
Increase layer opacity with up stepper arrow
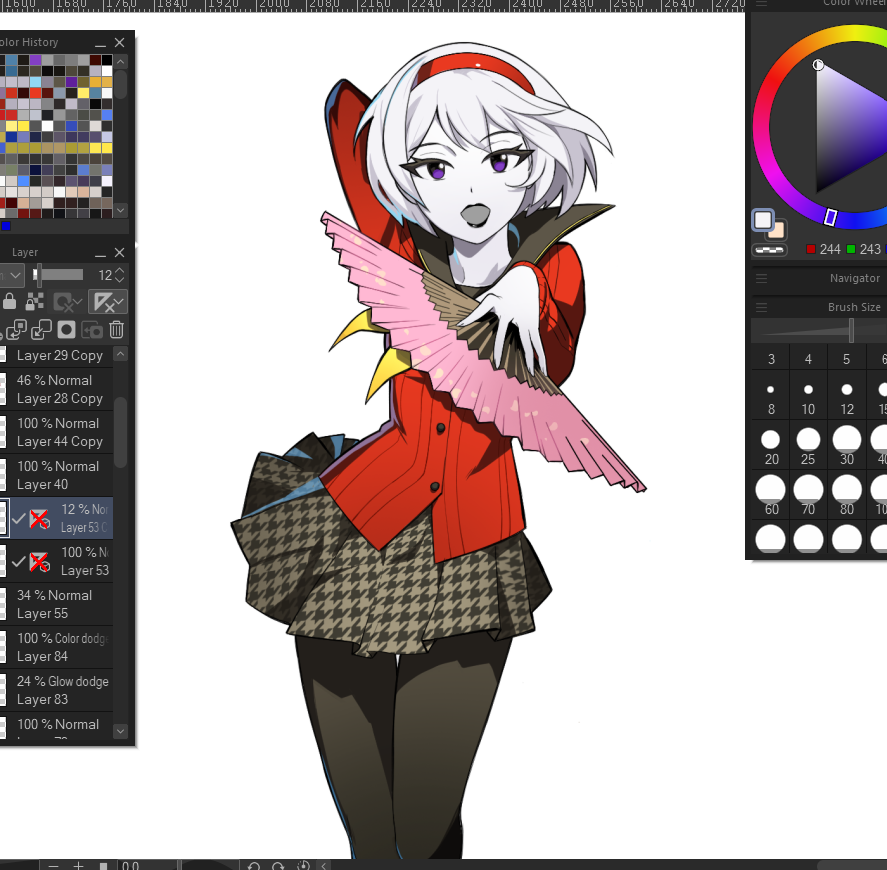[119, 271]
